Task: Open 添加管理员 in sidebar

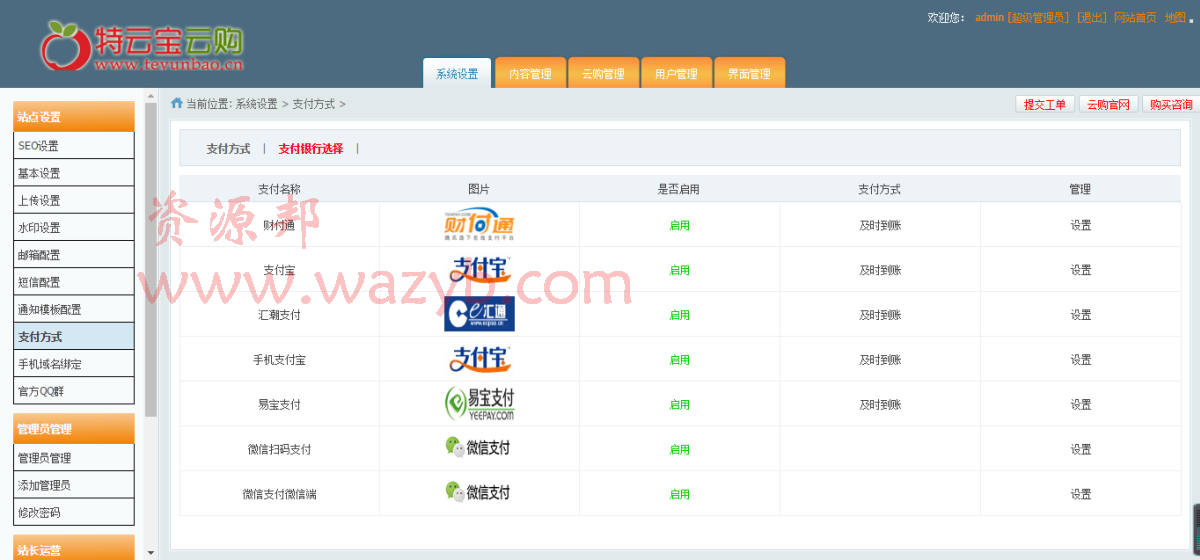Action: coord(73,485)
